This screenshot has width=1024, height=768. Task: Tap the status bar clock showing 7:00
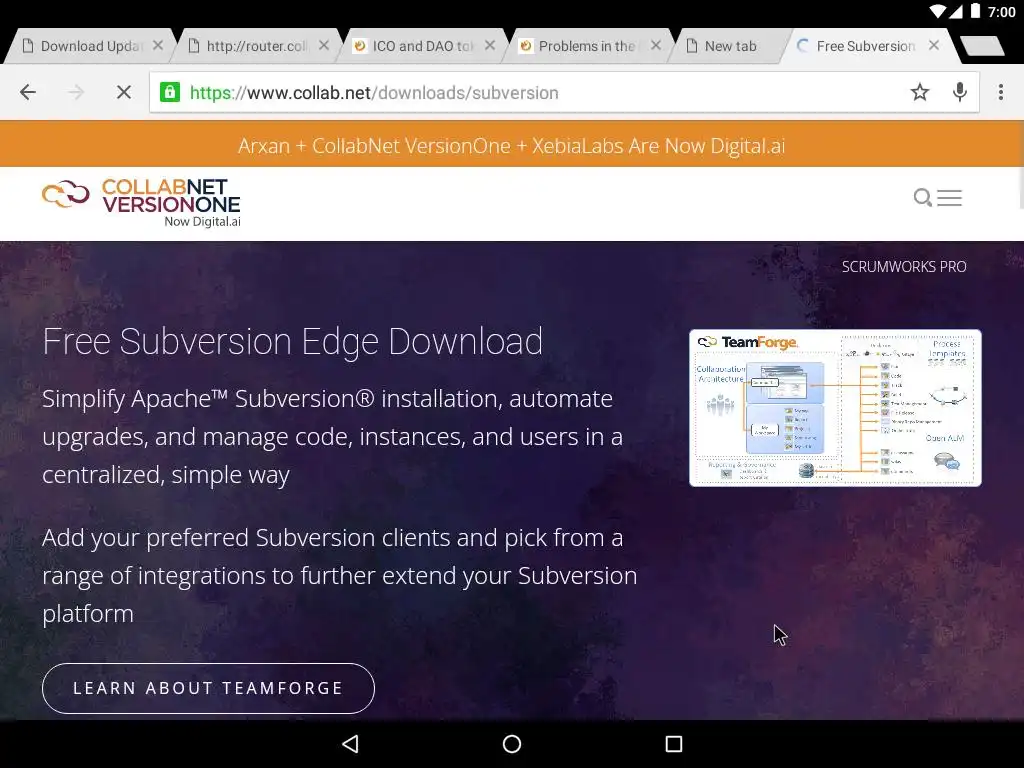click(x=1001, y=12)
